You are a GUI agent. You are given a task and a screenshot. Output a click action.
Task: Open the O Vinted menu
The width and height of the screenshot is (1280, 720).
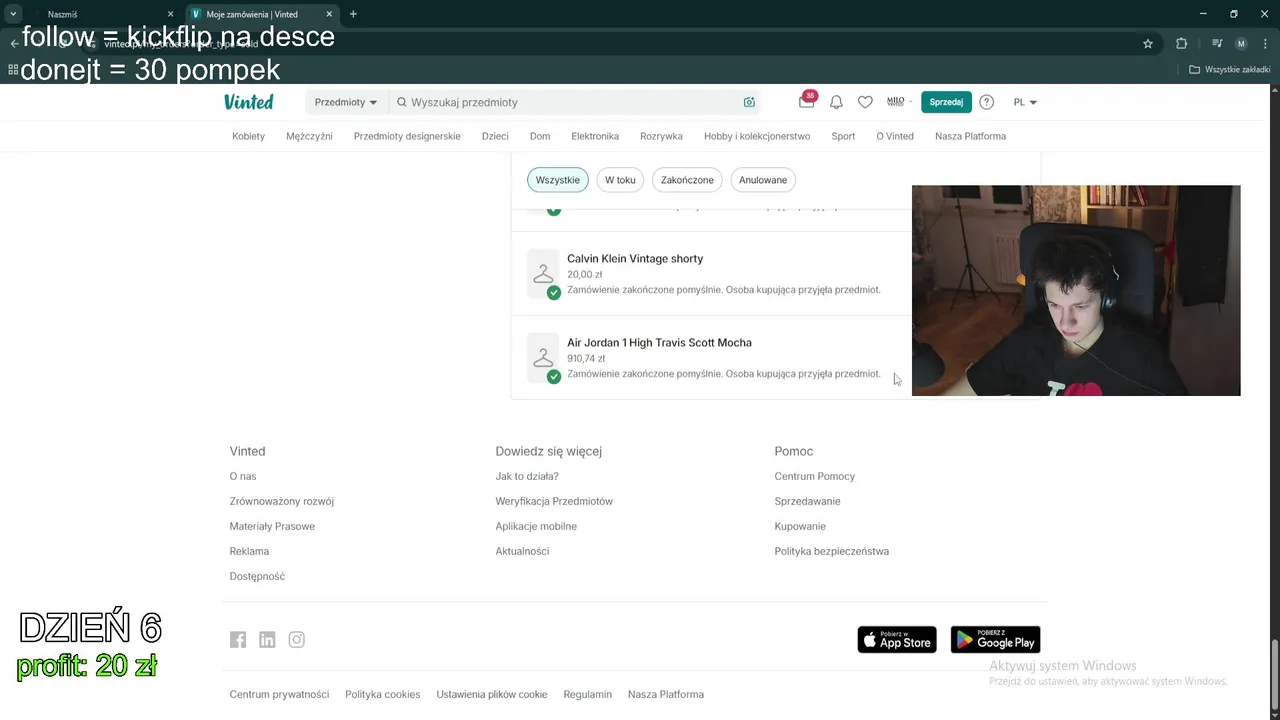(895, 136)
